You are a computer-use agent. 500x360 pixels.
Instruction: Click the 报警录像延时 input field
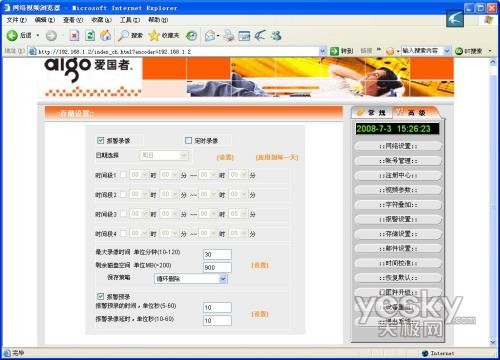coord(217,320)
